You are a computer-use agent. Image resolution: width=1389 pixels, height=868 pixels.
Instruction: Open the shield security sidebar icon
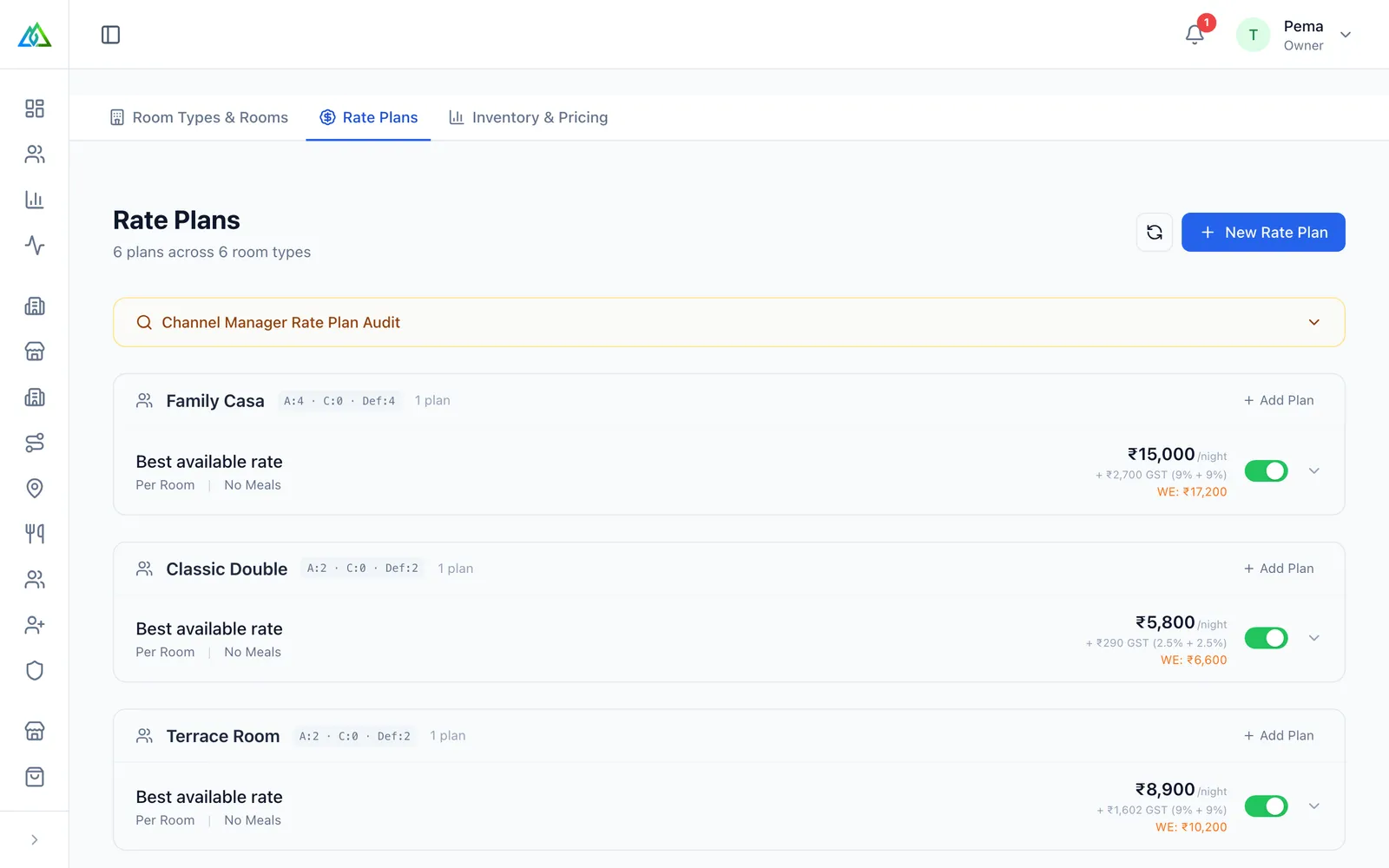[35, 671]
